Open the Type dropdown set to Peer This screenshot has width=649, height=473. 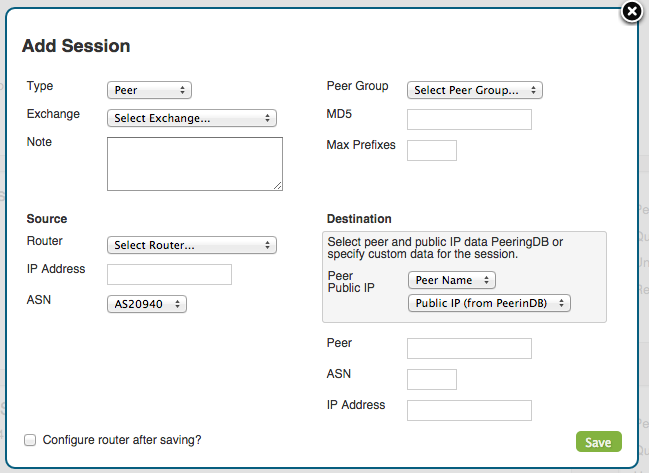pos(149,90)
